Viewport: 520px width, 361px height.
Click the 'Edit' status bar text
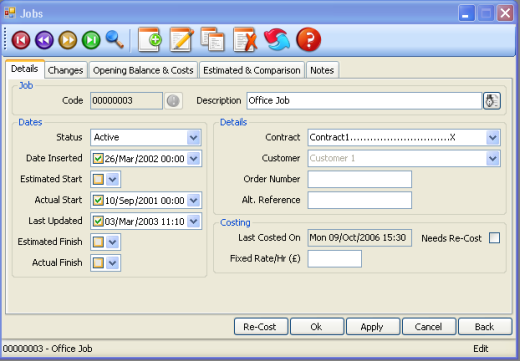pos(481,349)
